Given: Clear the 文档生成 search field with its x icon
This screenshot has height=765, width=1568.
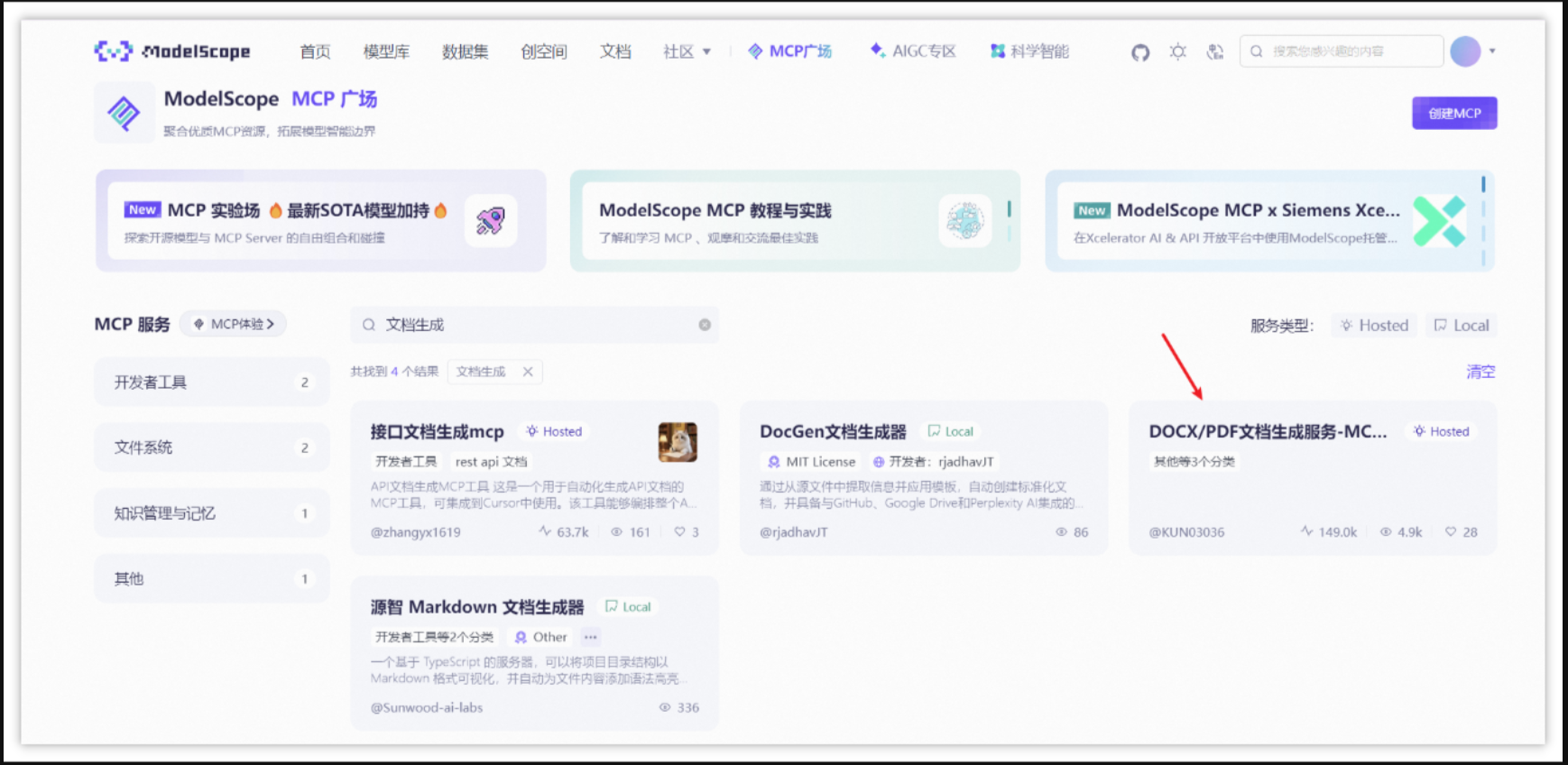Looking at the screenshot, I should [x=705, y=325].
